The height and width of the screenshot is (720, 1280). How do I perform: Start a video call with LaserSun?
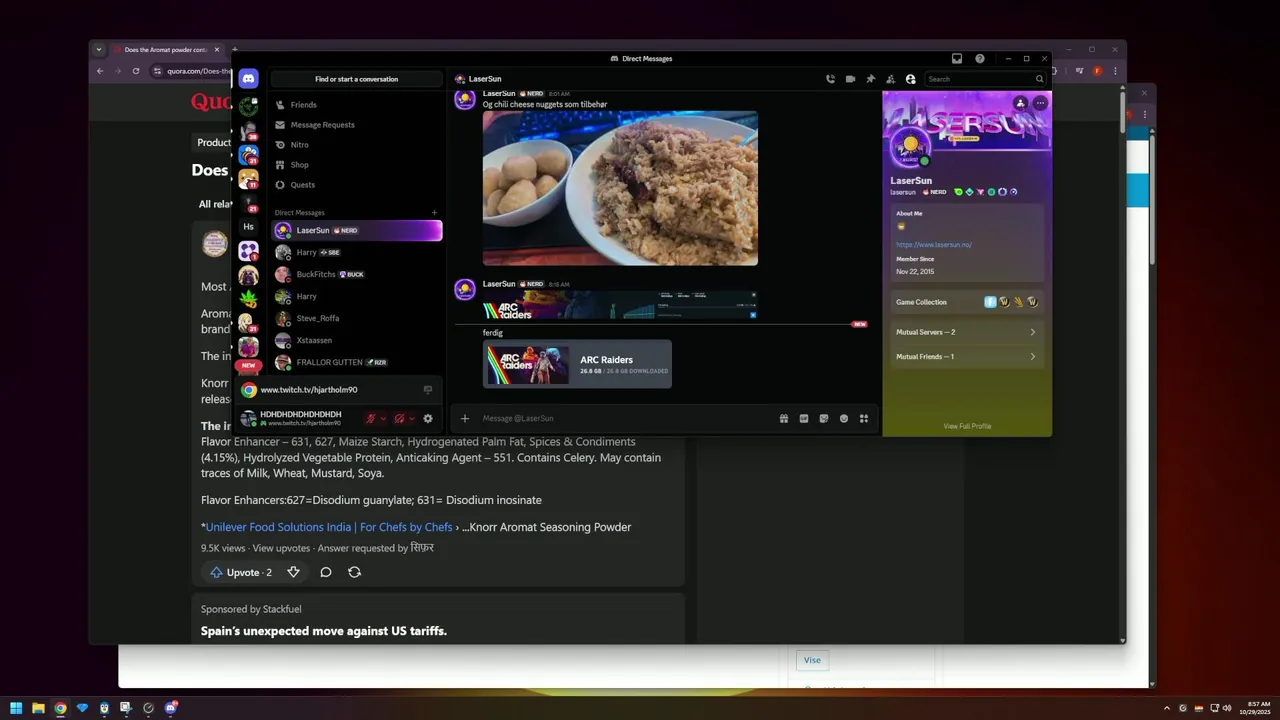pyautogui.click(x=850, y=79)
